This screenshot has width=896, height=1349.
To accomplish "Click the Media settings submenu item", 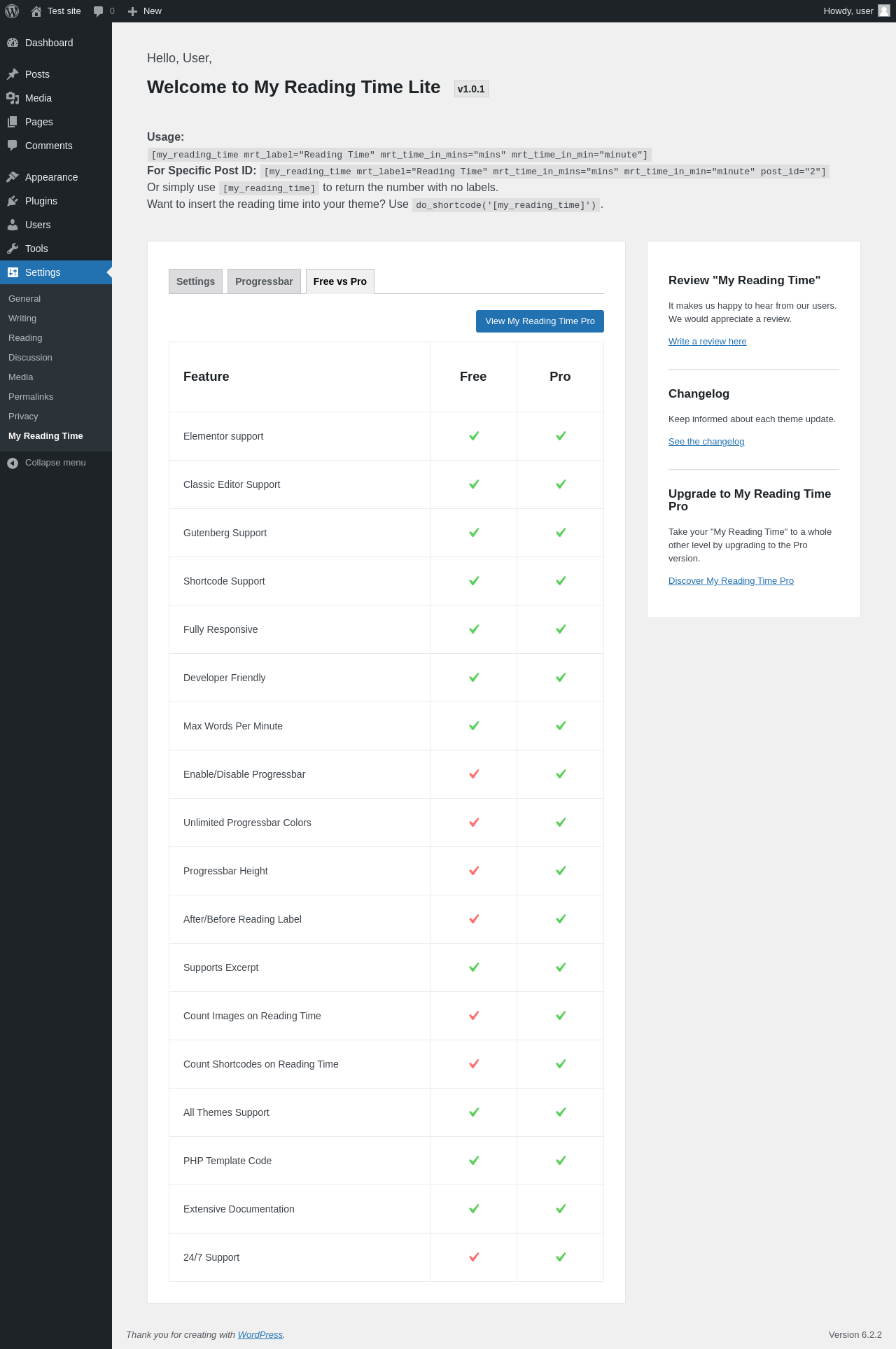I will [x=21, y=377].
